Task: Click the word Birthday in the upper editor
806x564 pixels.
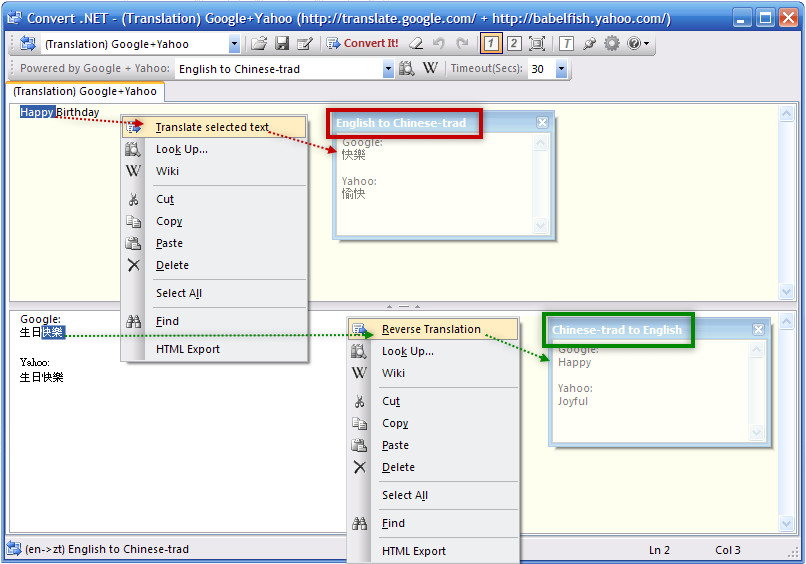Action: [x=78, y=112]
